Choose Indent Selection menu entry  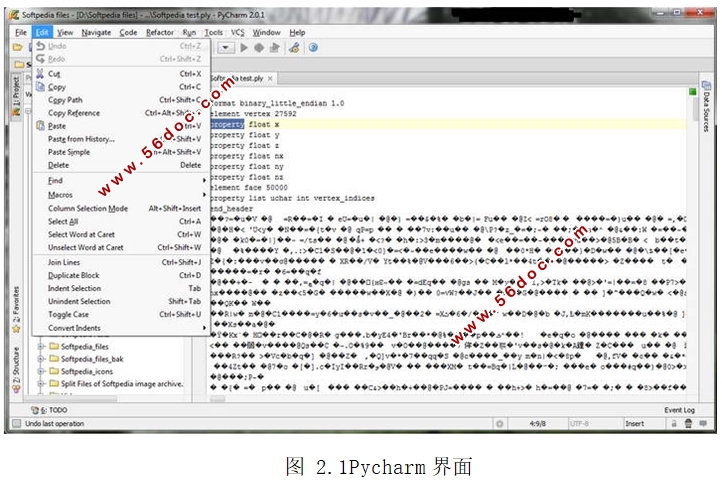122,288
